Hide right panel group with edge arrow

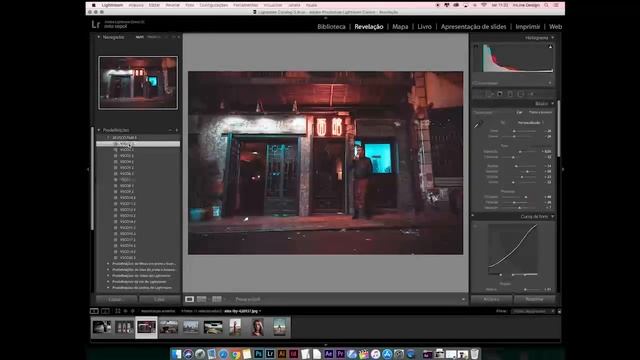[x=563, y=169]
